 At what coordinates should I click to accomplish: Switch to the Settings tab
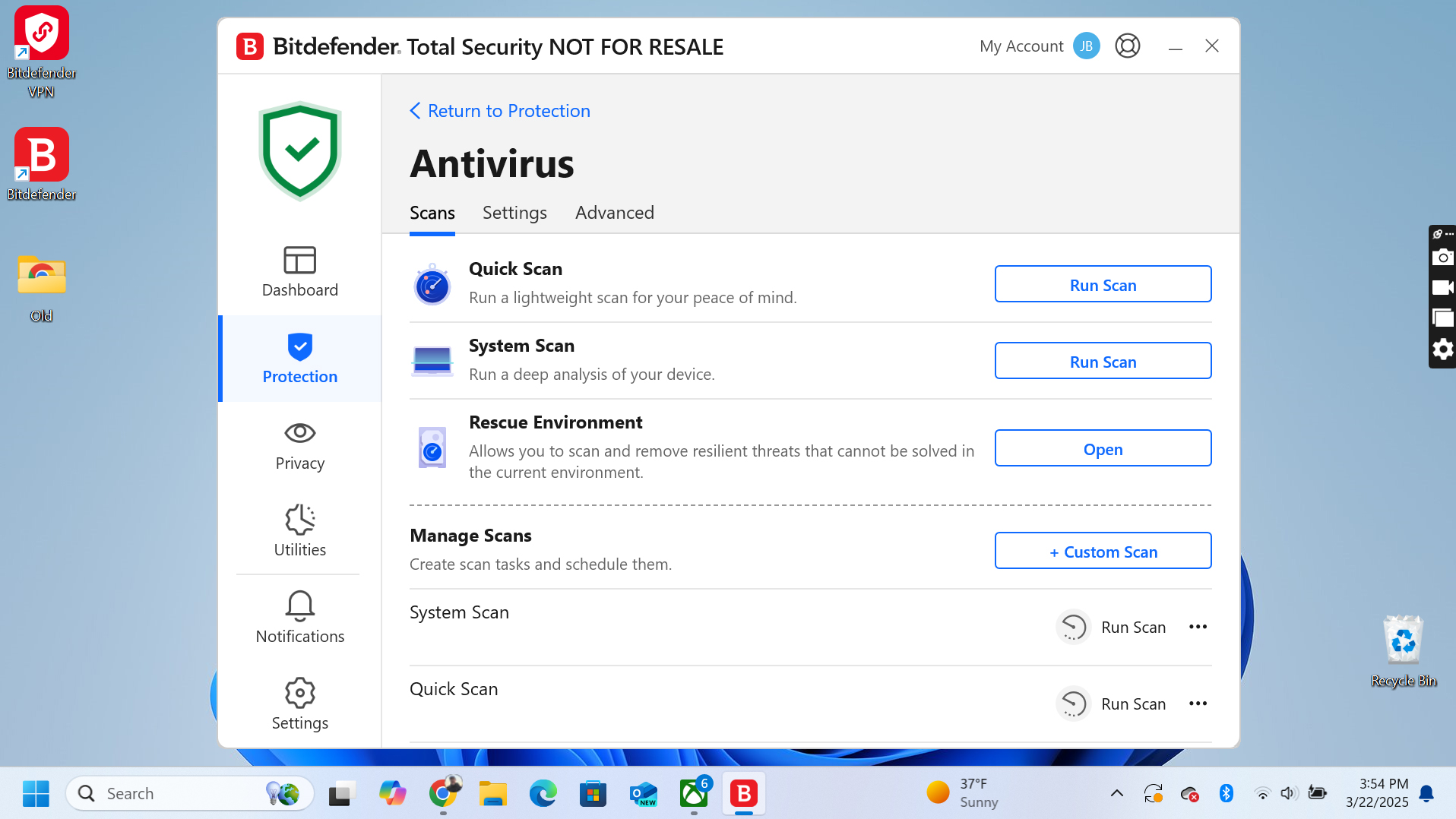(514, 213)
